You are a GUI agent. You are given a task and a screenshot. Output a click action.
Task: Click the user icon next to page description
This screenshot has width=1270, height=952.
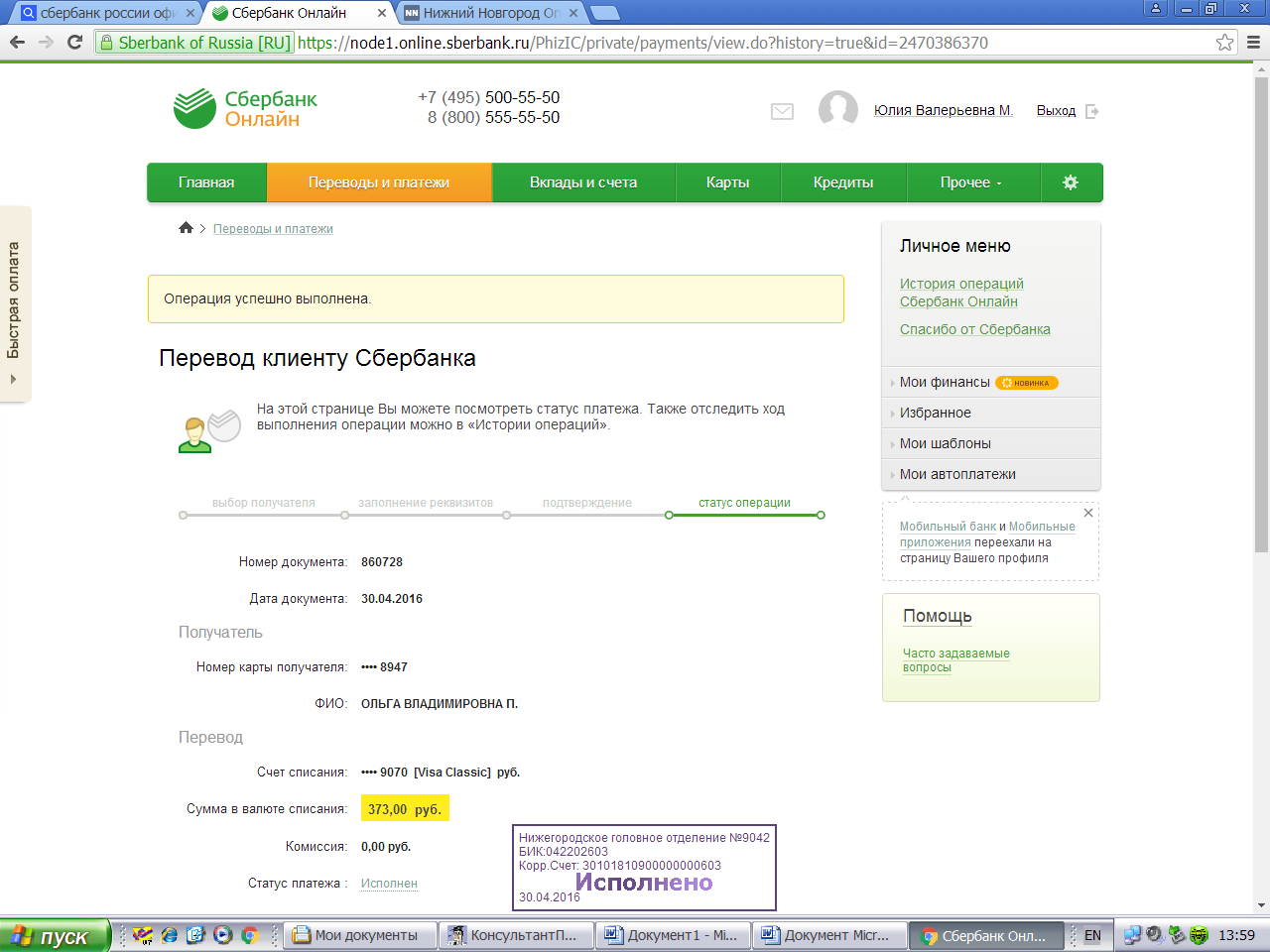point(209,431)
